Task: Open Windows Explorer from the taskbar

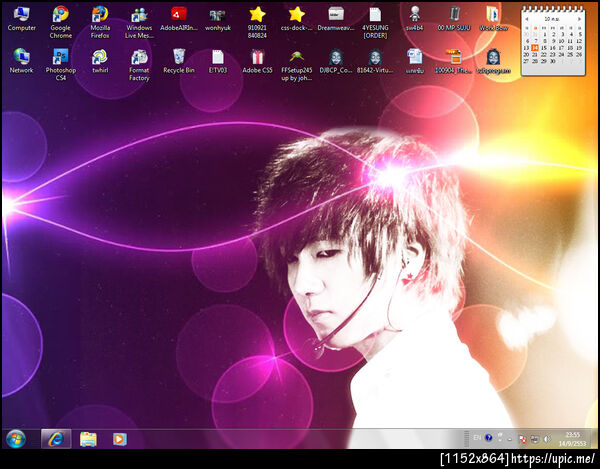Action: pyautogui.click(x=88, y=439)
